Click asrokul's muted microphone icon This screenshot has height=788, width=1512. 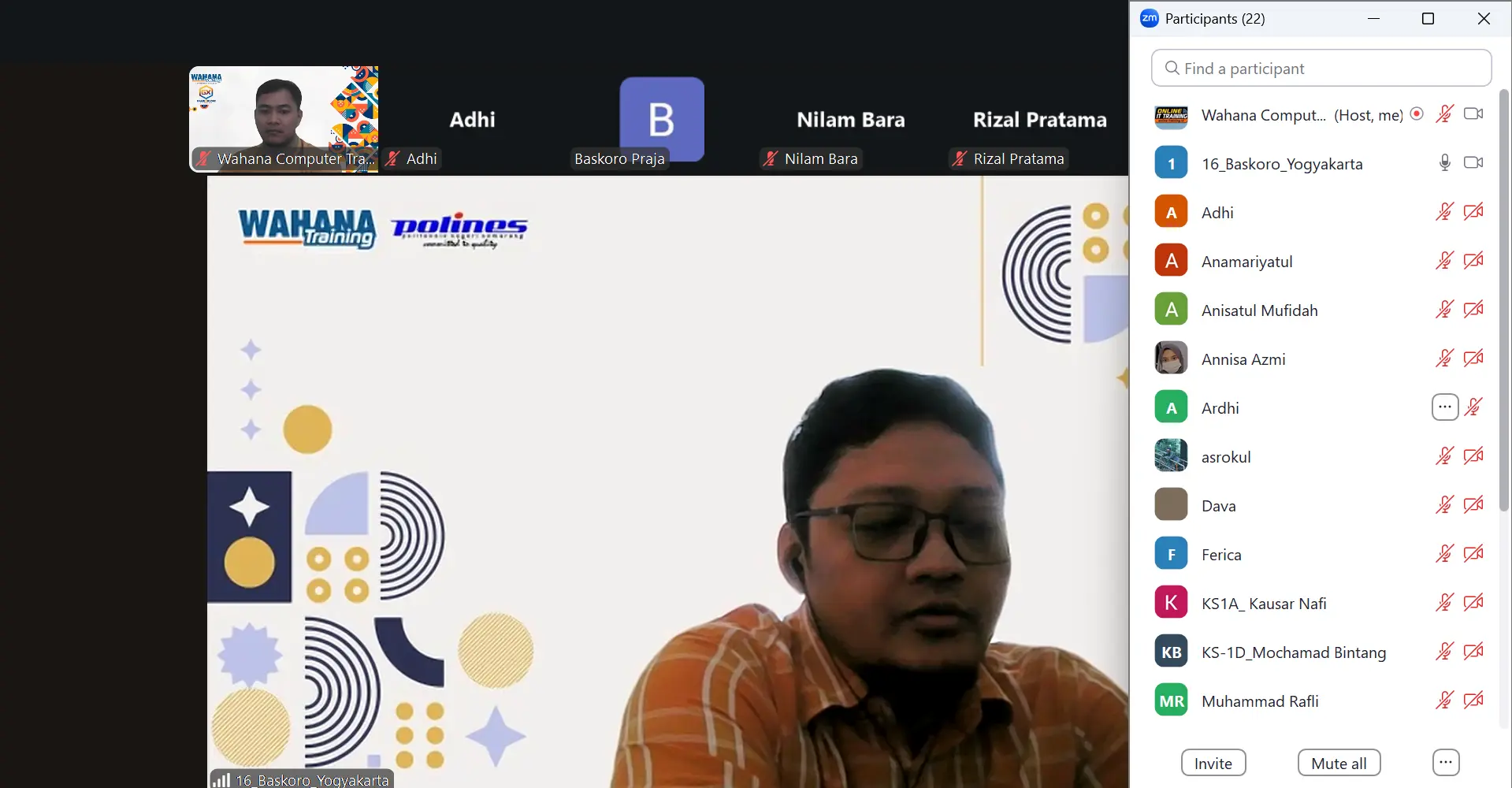point(1444,456)
